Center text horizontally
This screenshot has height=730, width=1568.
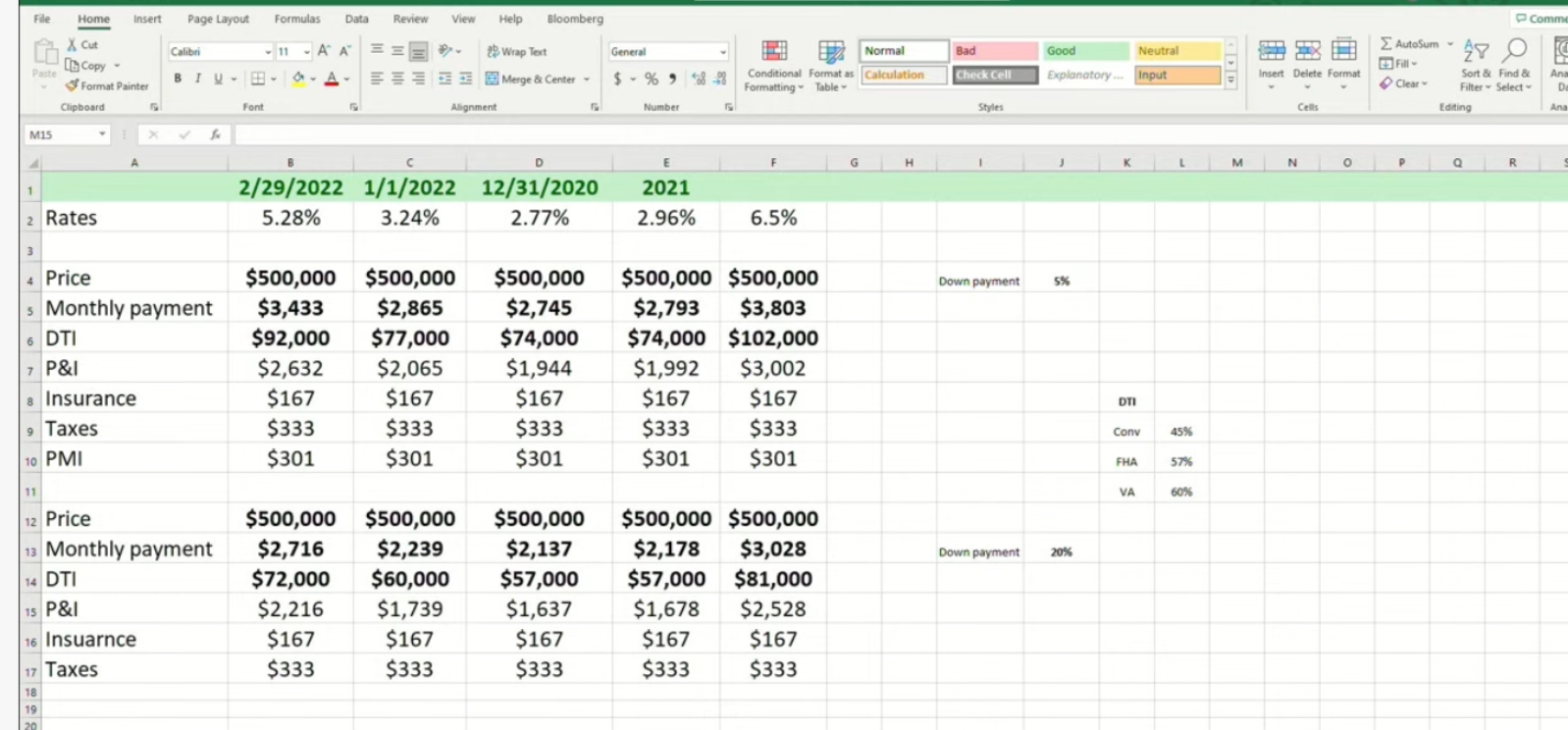click(x=397, y=78)
